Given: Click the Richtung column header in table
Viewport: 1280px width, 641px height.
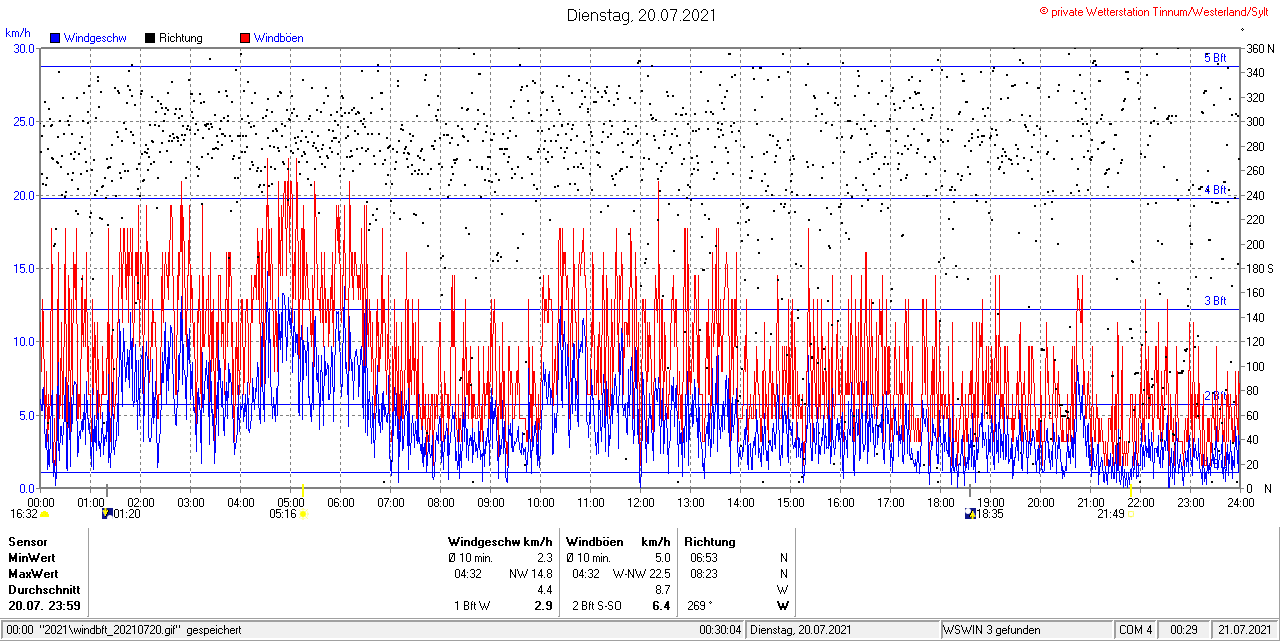Looking at the screenshot, I should [710, 541].
